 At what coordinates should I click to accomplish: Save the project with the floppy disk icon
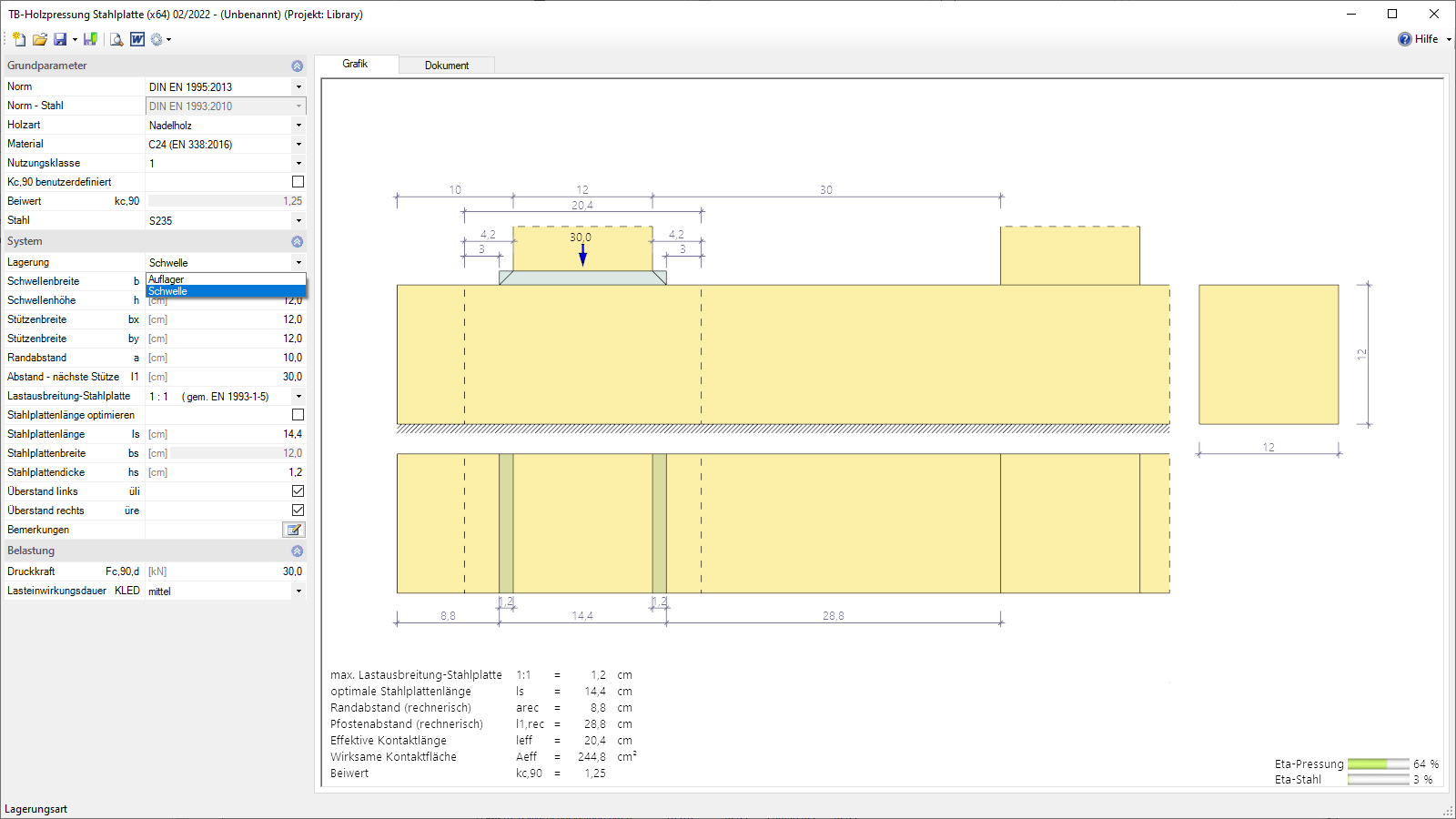click(x=60, y=39)
